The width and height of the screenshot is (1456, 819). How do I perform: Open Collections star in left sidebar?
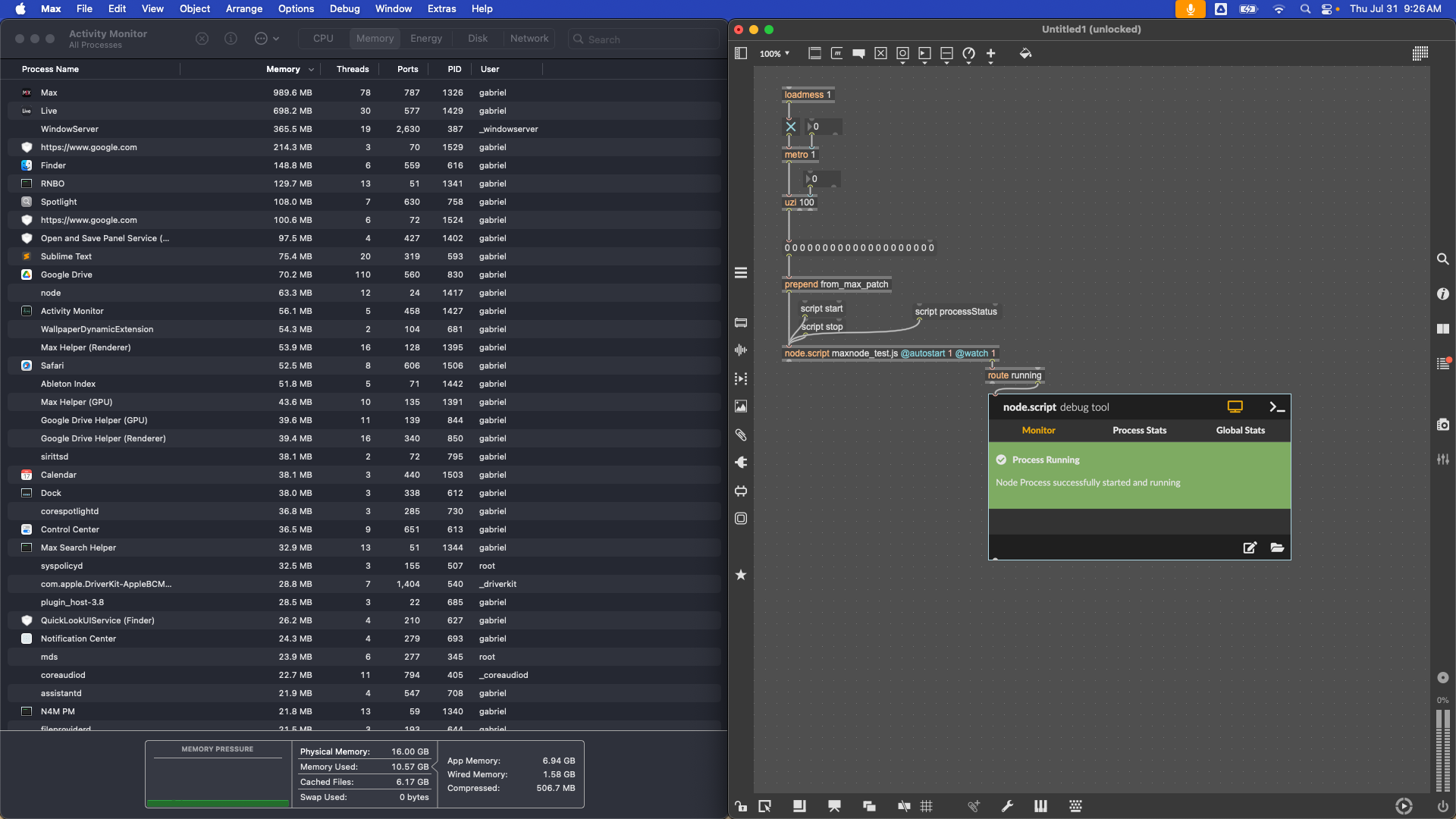pos(741,575)
